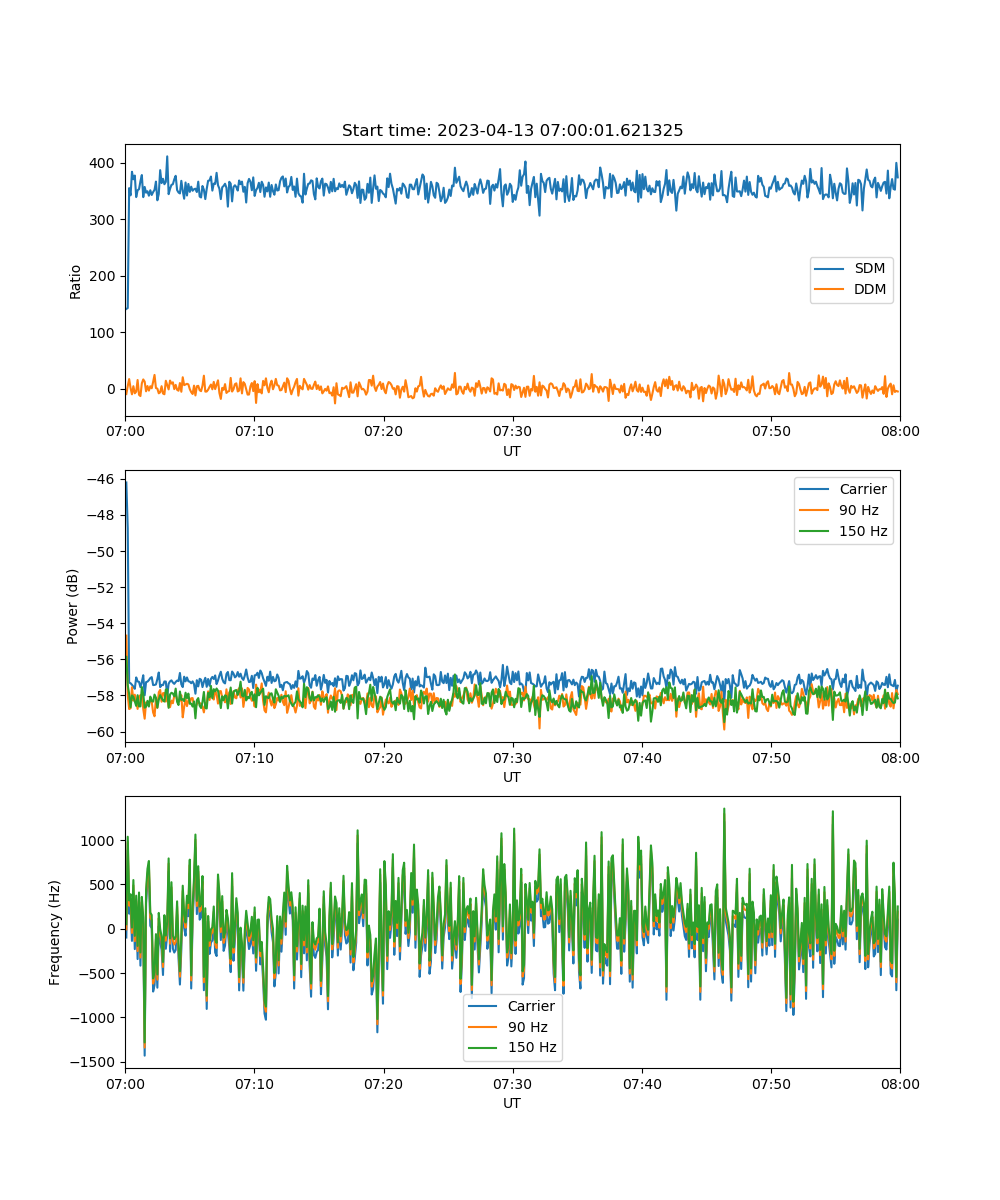The height and width of the screenshot is (1200, 1000).
Task: Click the 300 tick on Ratio axis
Action: pos(103,220)
